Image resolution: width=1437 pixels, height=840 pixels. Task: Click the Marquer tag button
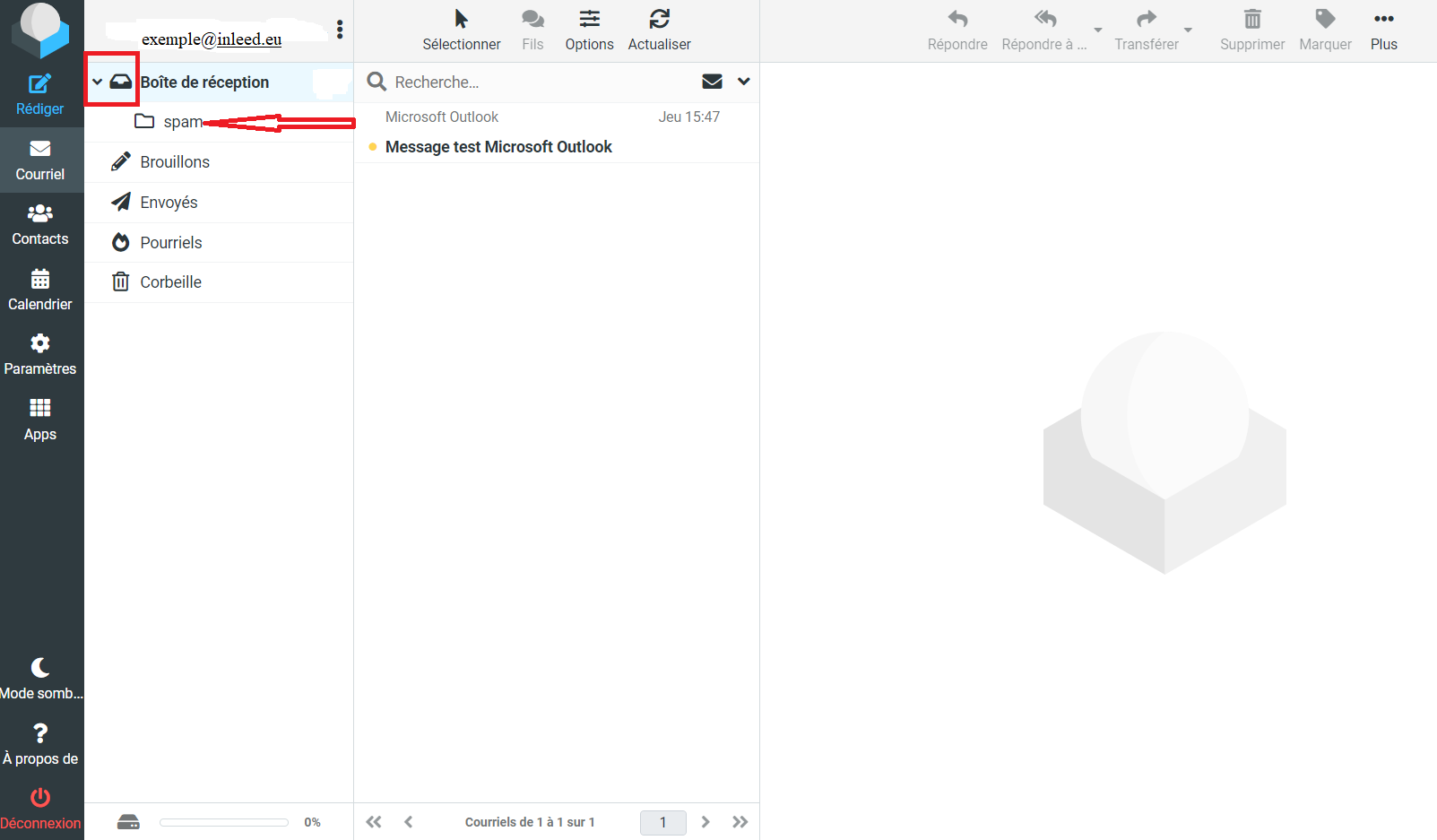[1325, 30]
